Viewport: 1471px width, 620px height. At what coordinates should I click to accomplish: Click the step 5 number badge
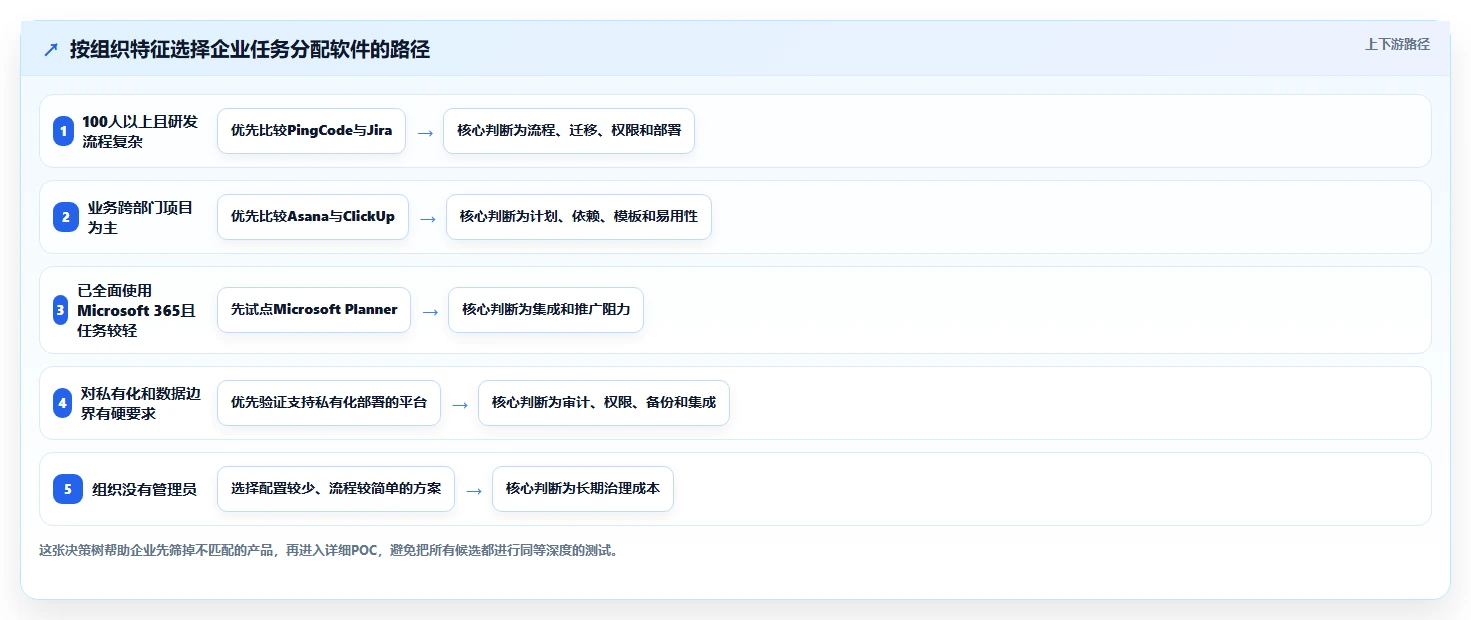coord(68,489)
